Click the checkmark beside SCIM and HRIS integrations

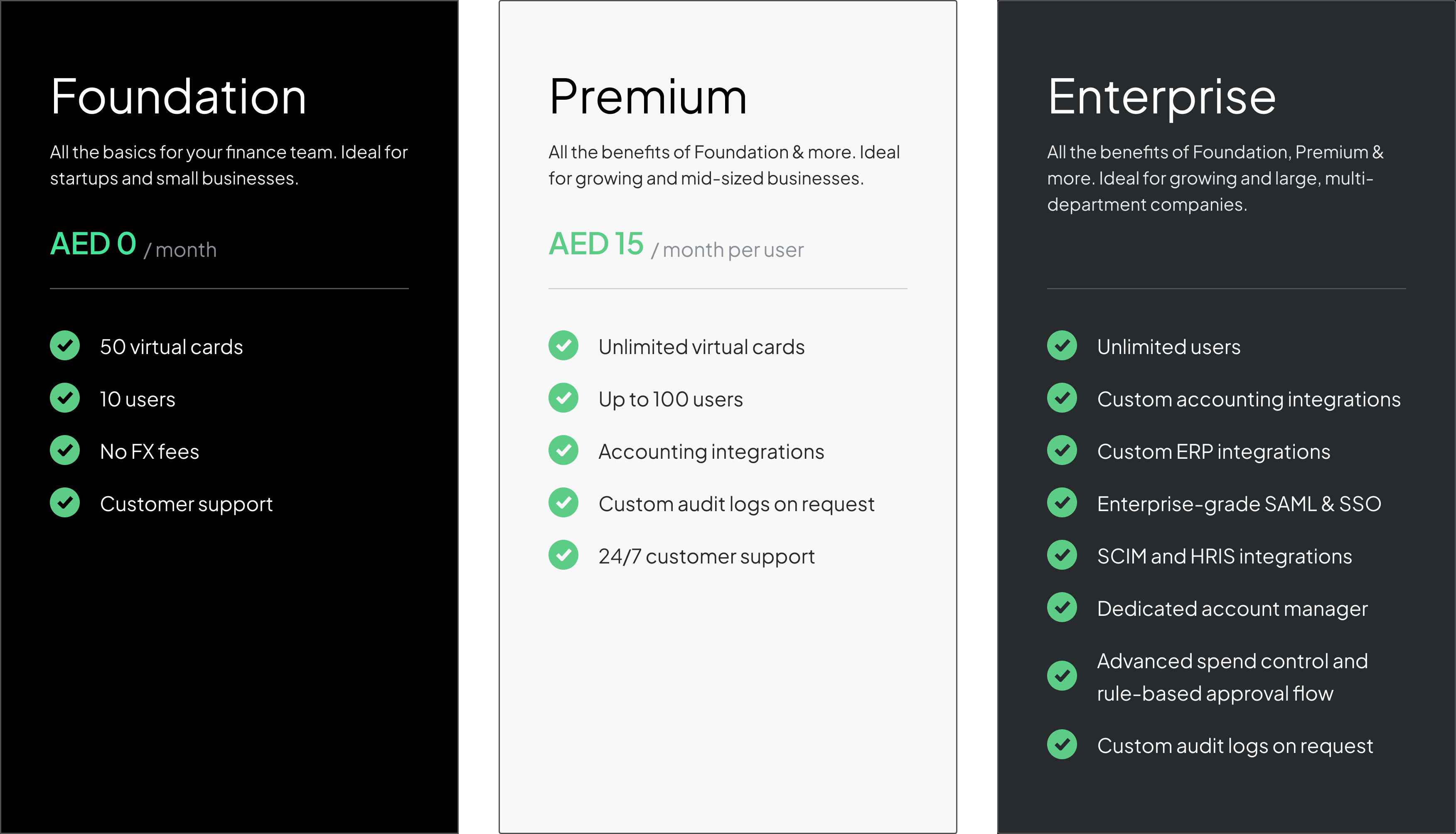1062,555
